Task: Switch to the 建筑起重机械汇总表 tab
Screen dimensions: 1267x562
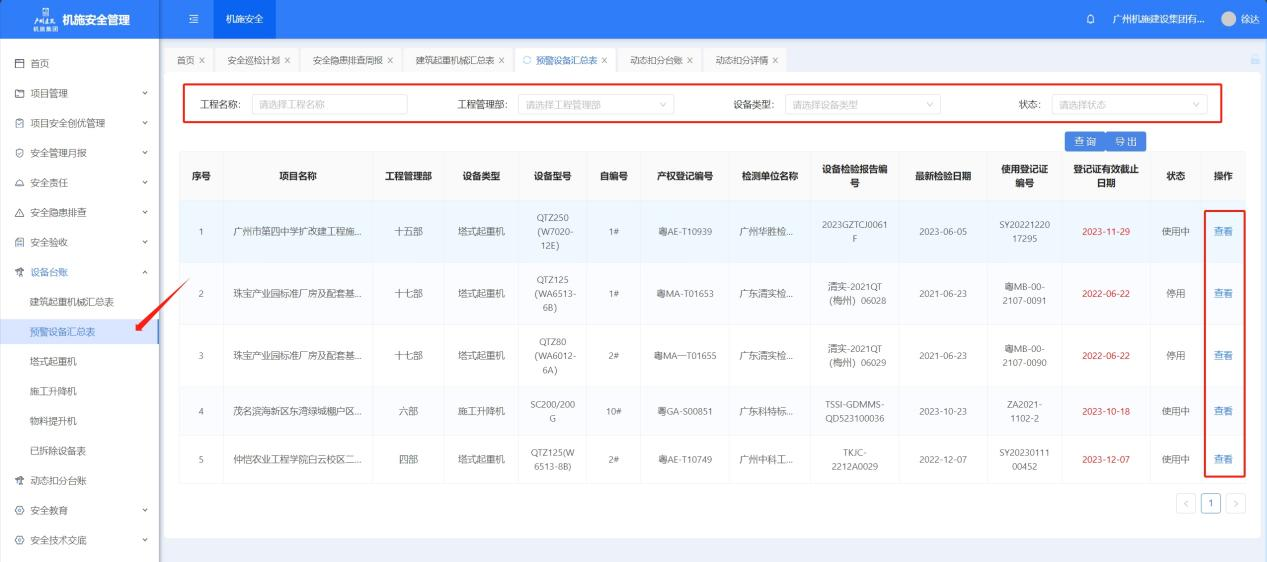Action: click(x=455, y=61)
